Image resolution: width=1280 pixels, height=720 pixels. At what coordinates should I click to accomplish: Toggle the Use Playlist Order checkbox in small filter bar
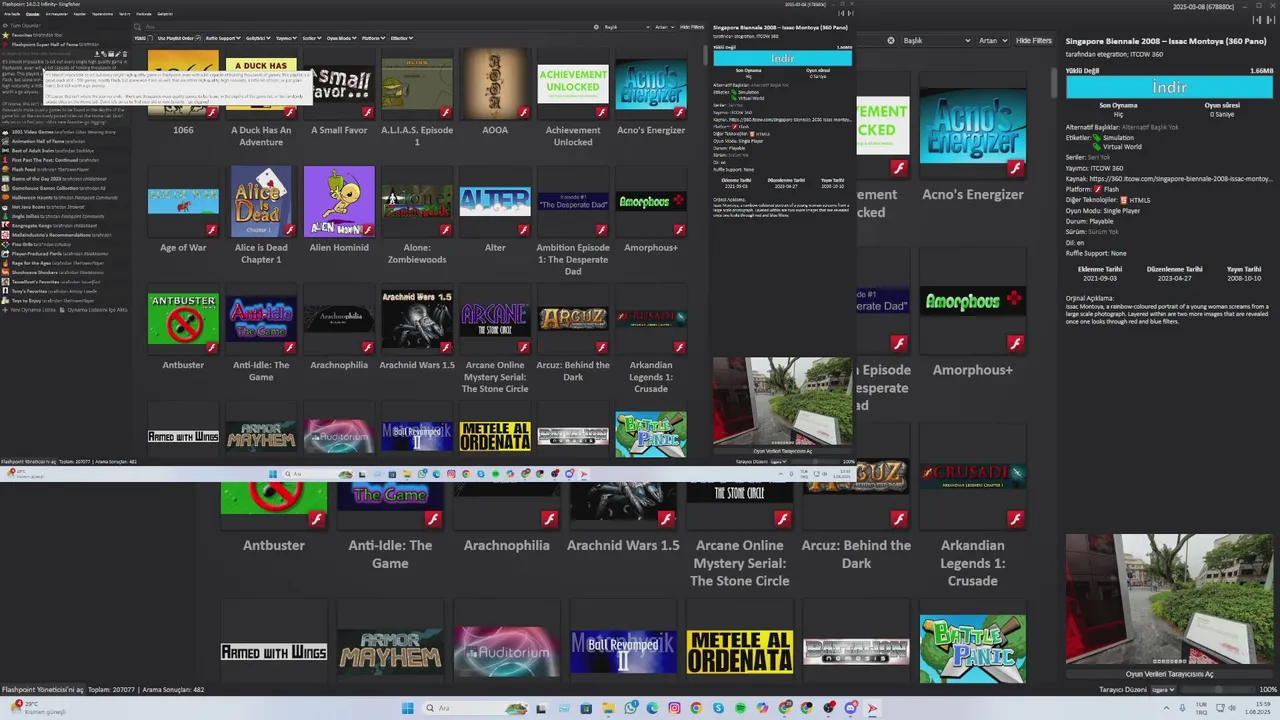pyautogui.click(x=199, y=38)
